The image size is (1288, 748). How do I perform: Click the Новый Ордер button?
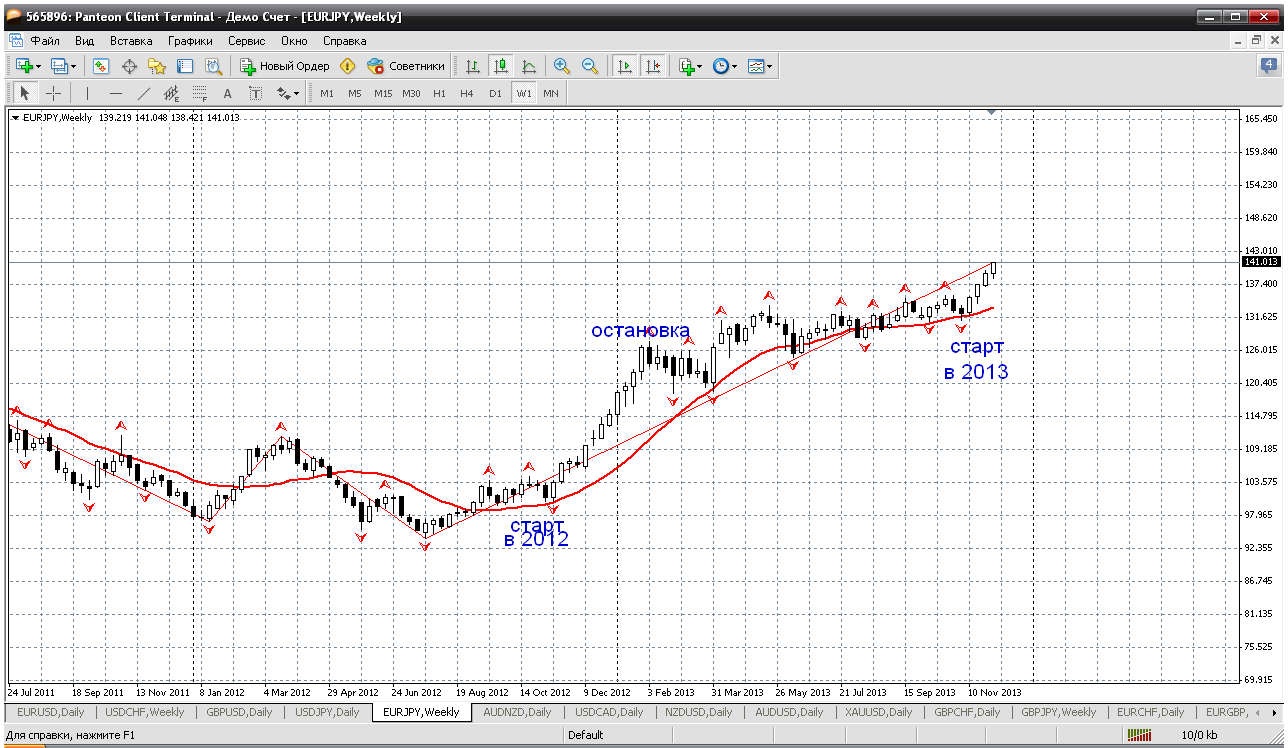[x=285, y=66]
